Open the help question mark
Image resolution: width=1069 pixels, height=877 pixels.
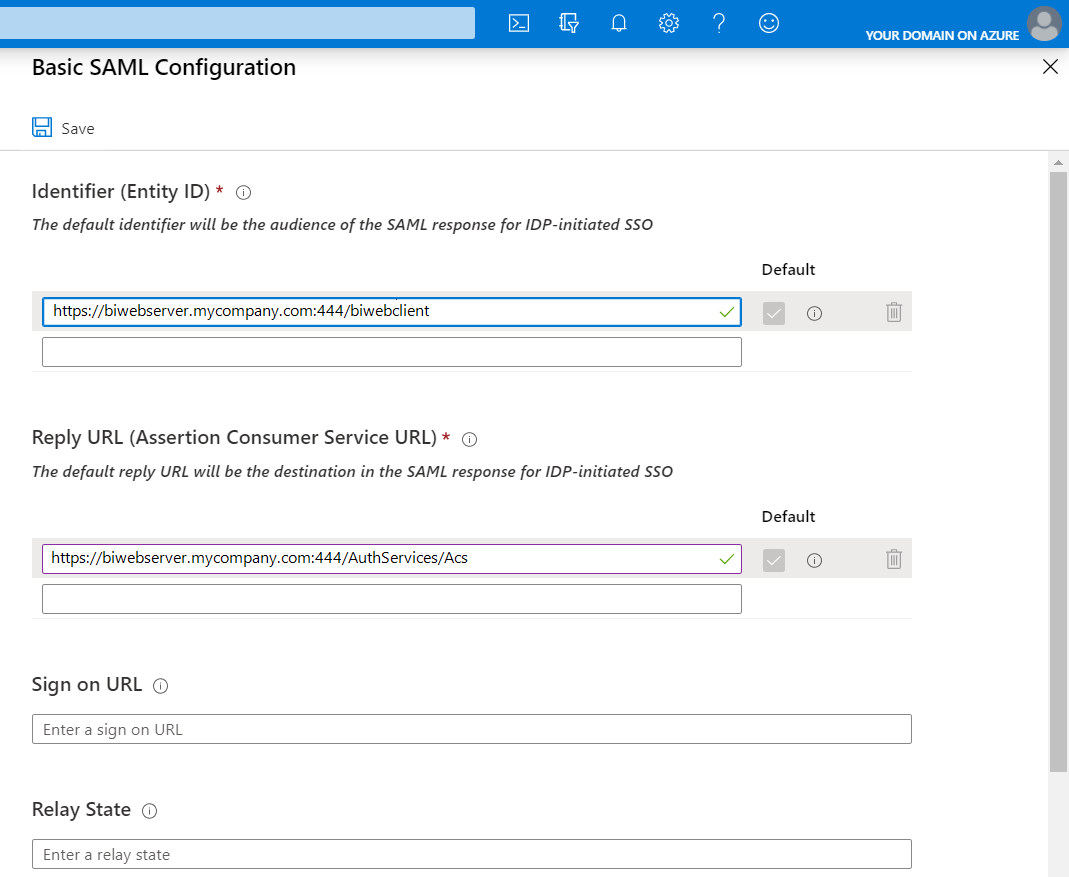[x=719, y=23]
